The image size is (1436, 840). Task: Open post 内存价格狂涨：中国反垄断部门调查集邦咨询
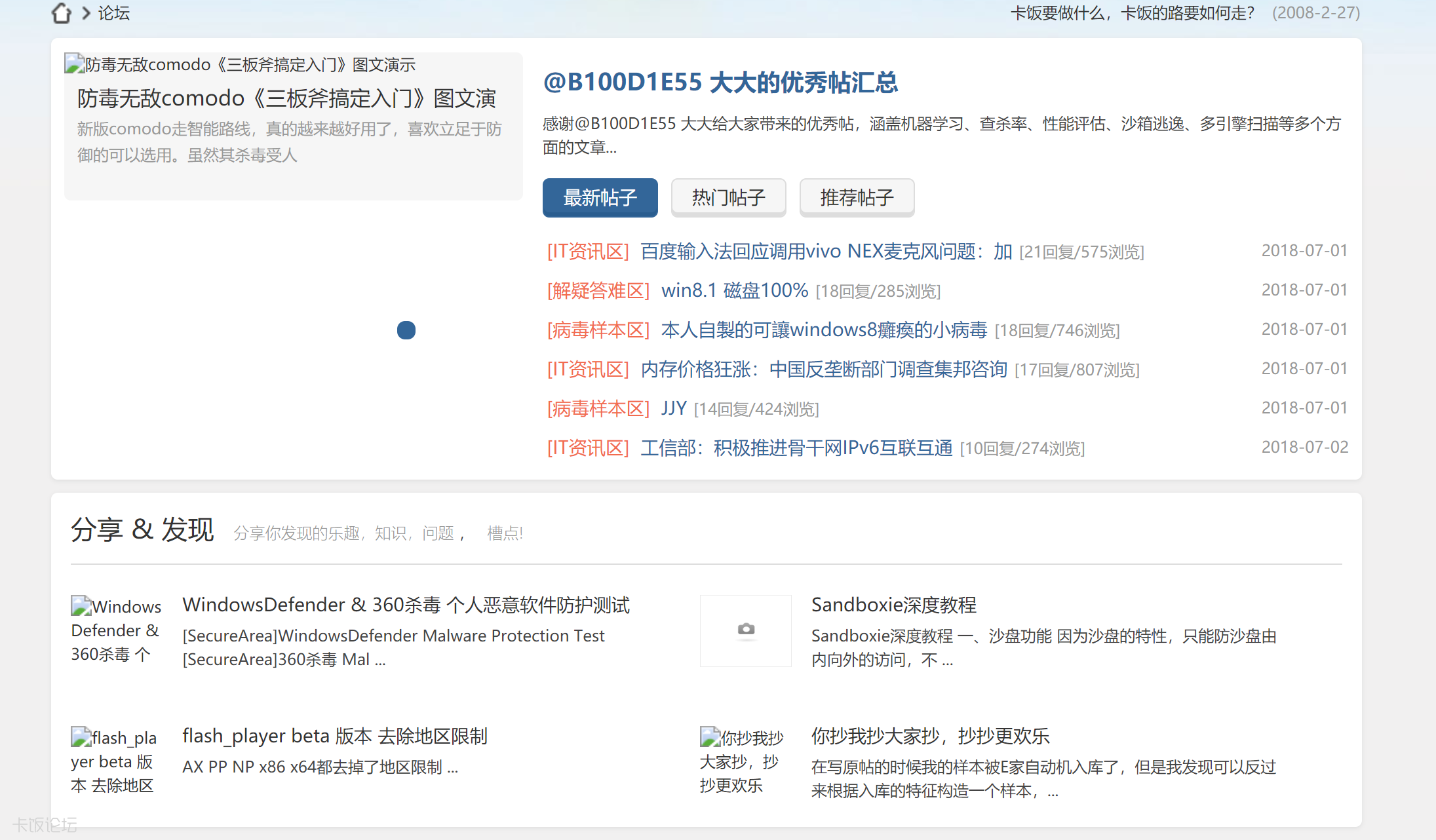coord(824,370)
